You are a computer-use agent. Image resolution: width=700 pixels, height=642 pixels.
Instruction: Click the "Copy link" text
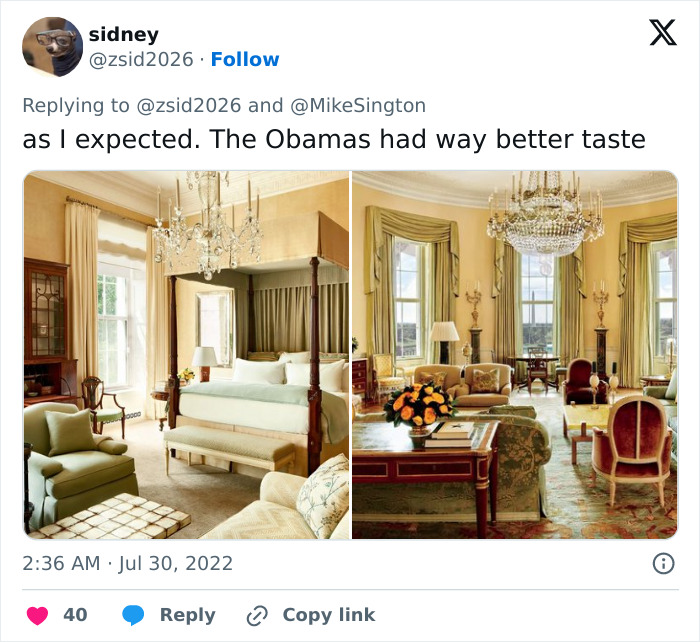[328, 615]
